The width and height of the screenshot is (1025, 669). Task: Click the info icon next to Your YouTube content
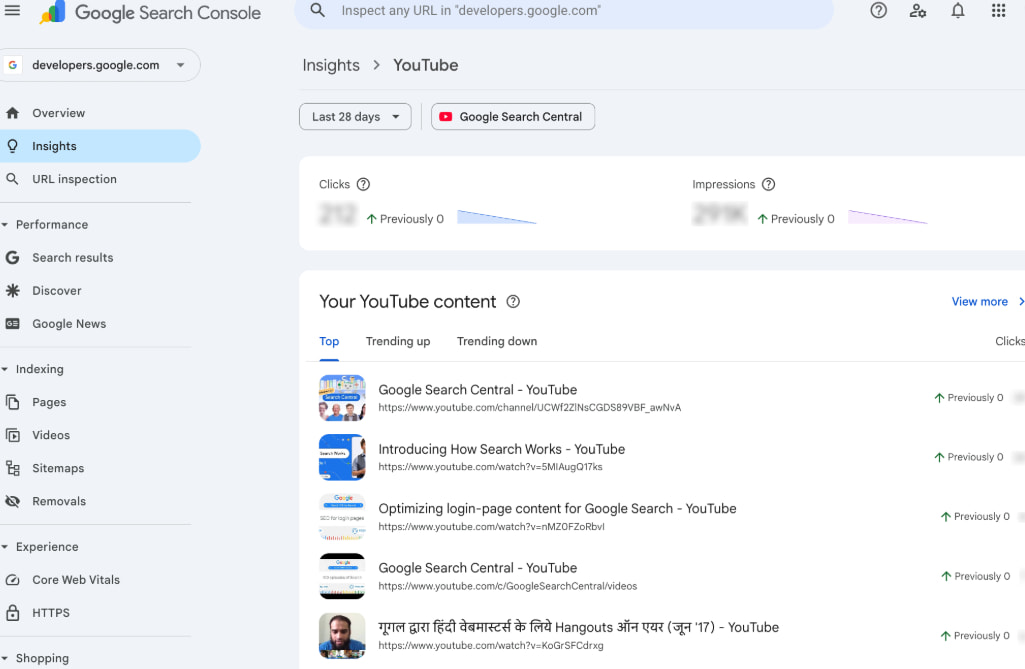513,301
